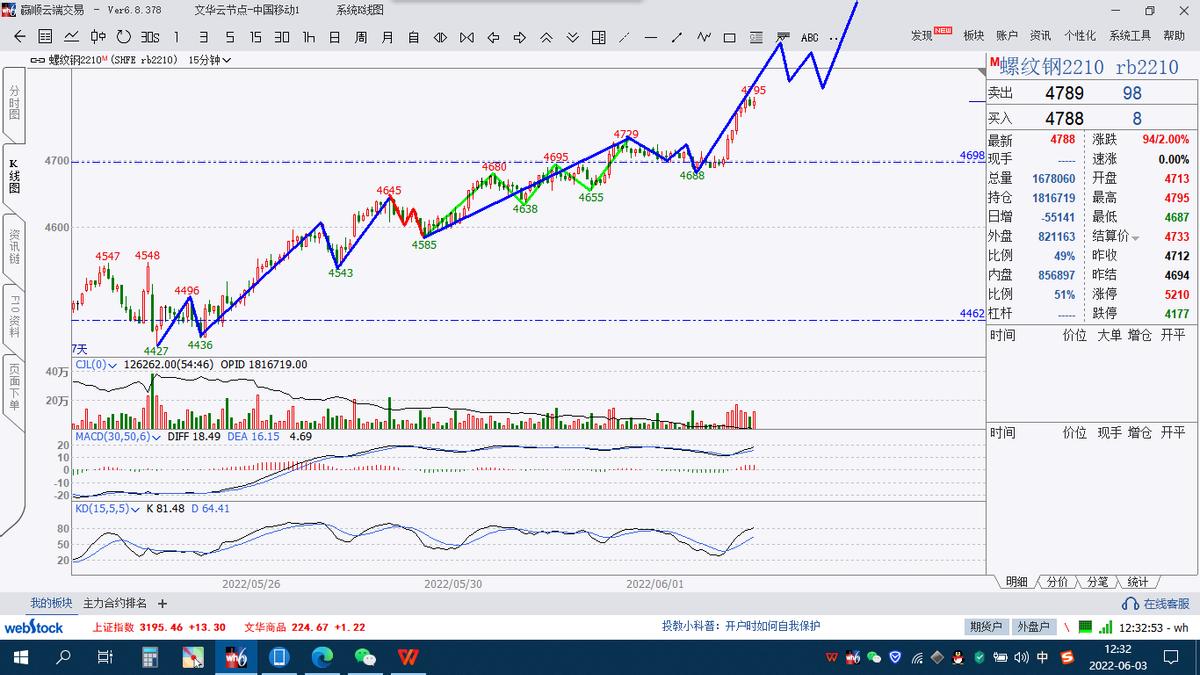Expand more drawing tools via ellipsis

click(x=834, y=37)
